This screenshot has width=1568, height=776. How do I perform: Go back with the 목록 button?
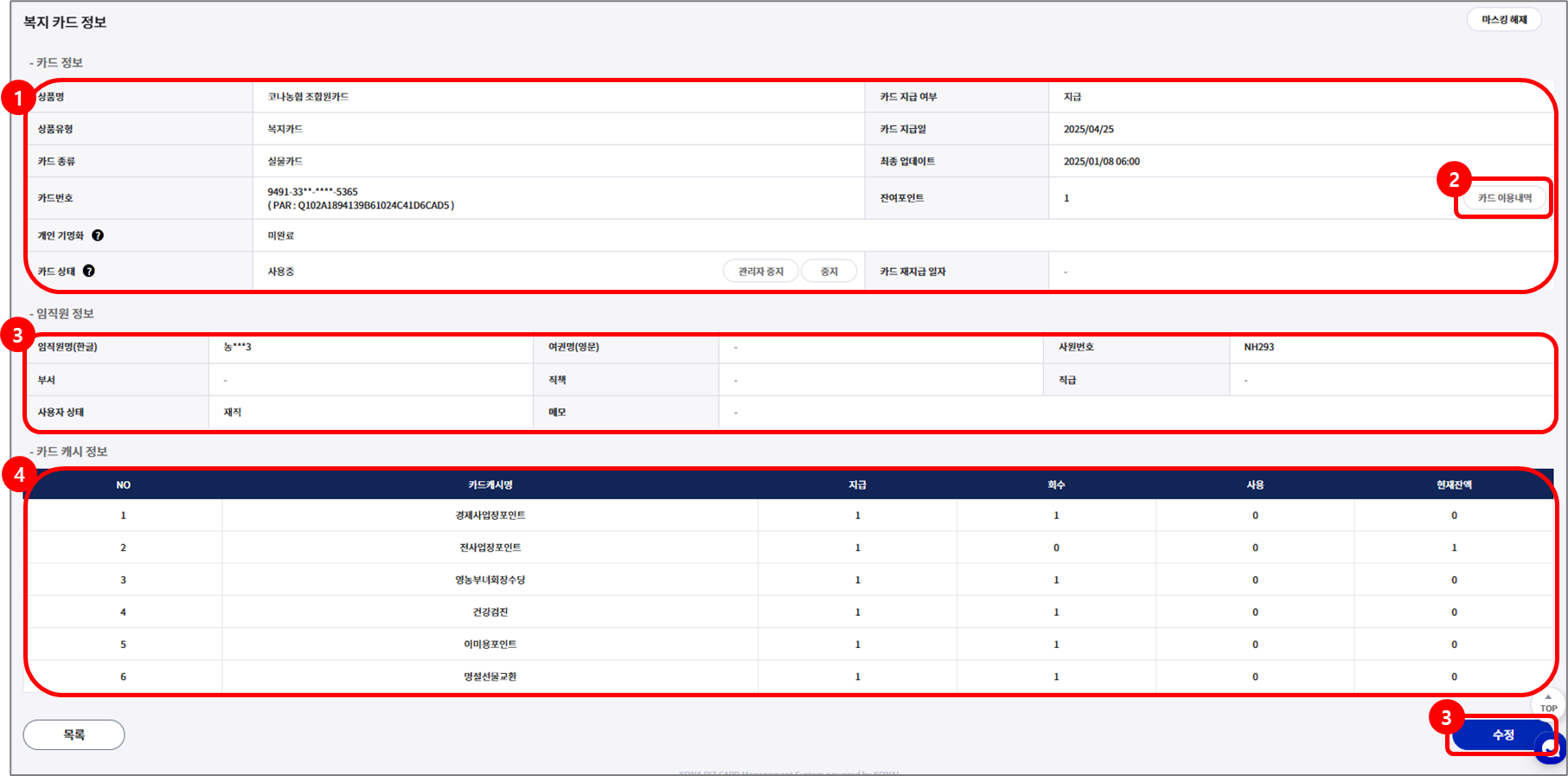click(x=74, y=734)
